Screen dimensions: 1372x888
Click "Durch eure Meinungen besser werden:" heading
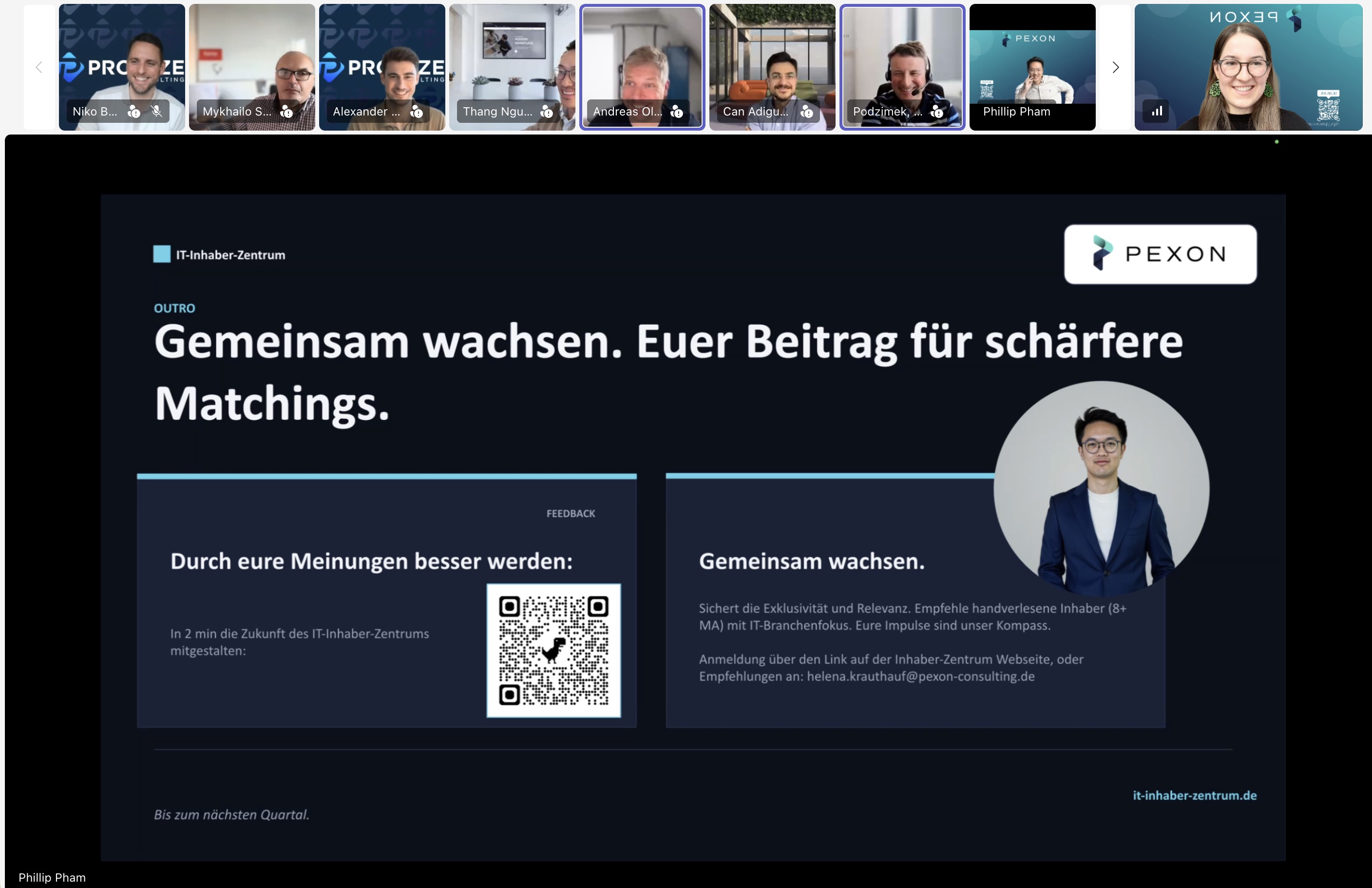[x=371, y=561]
